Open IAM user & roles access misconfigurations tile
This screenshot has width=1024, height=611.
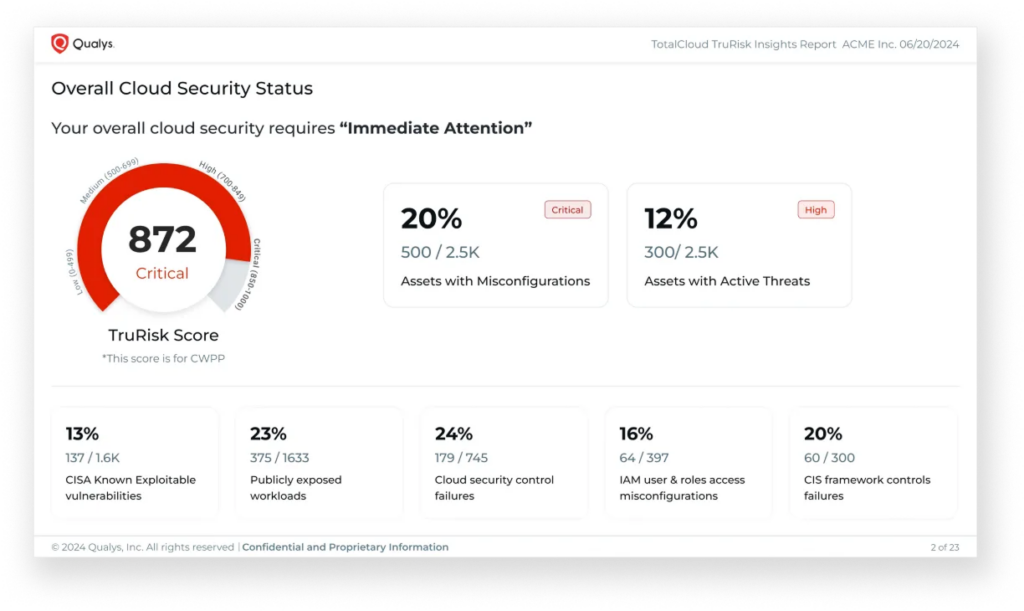coord(689,463)
